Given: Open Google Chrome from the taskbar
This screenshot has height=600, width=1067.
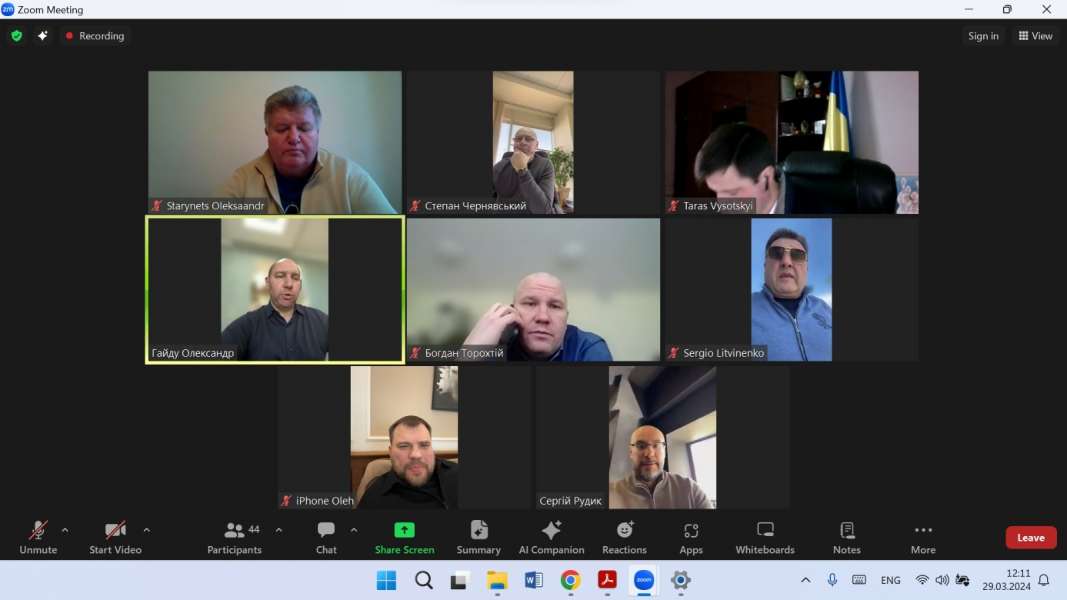Looking at the screenshot, I should pos(570,580).
